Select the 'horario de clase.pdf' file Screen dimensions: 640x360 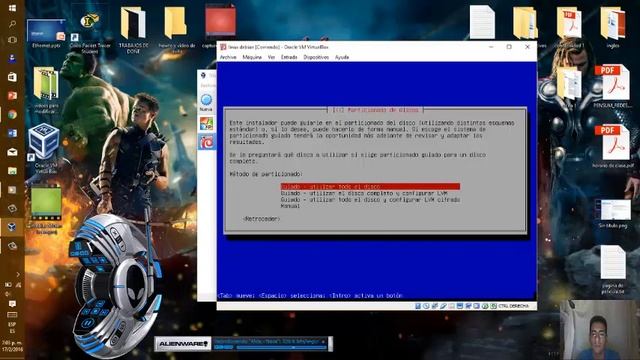[614, 147]
